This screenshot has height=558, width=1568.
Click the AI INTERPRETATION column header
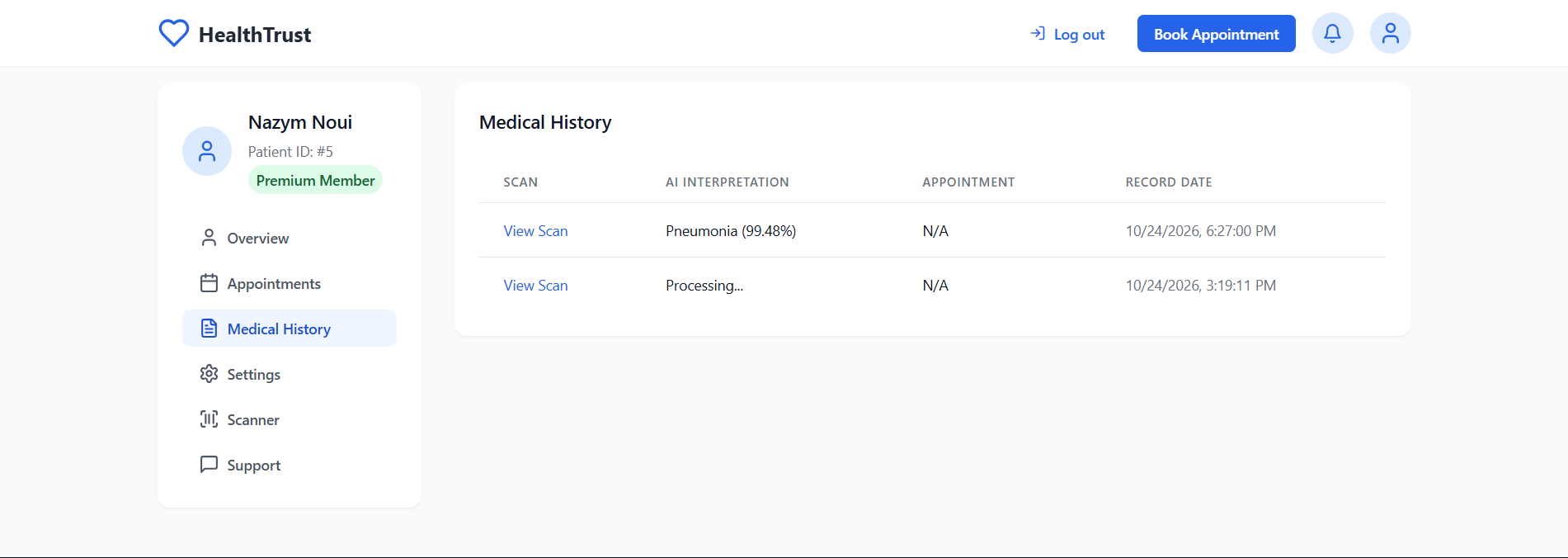pos(727,182)
